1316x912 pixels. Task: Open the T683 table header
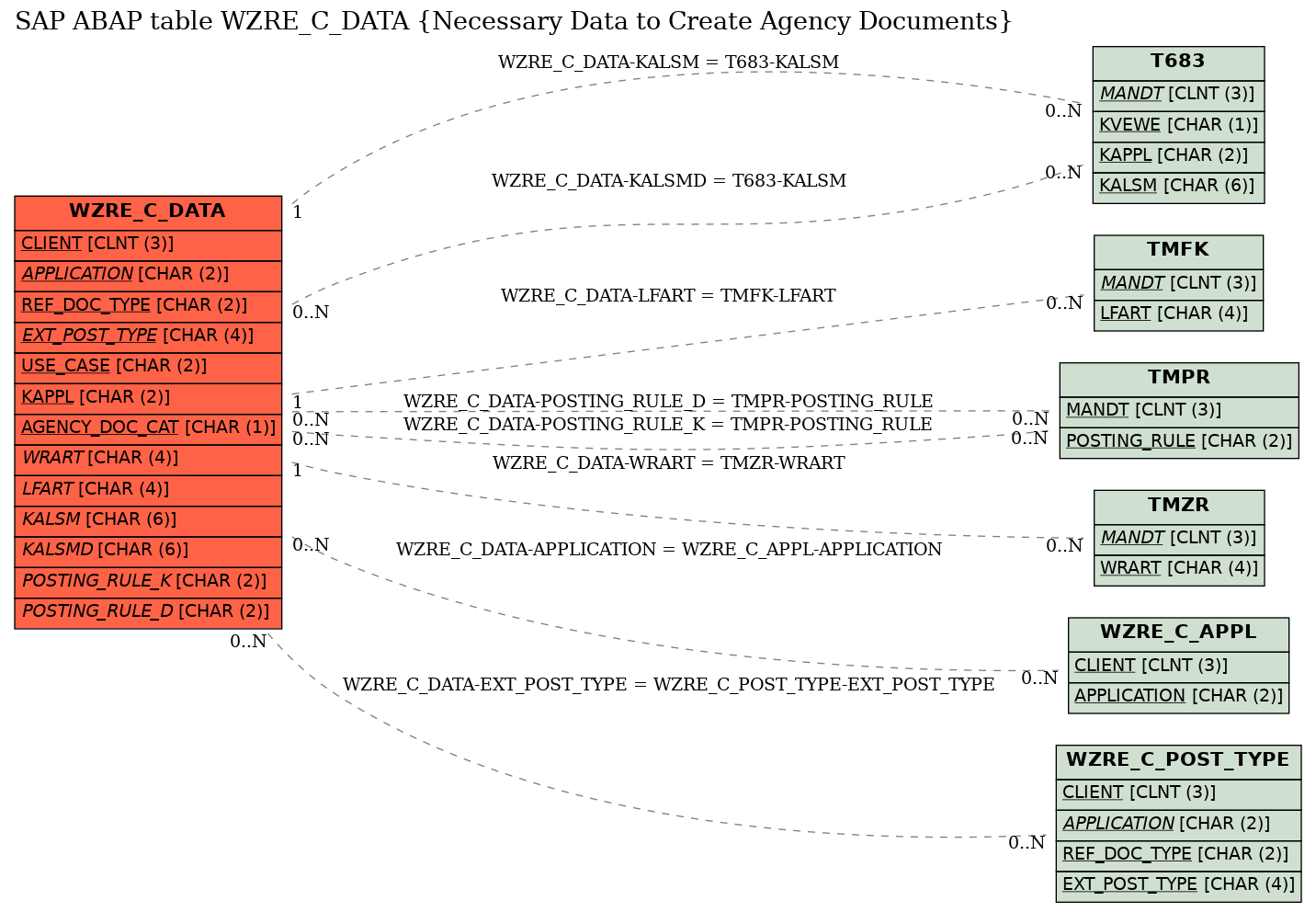click(x=1178, y=63)
